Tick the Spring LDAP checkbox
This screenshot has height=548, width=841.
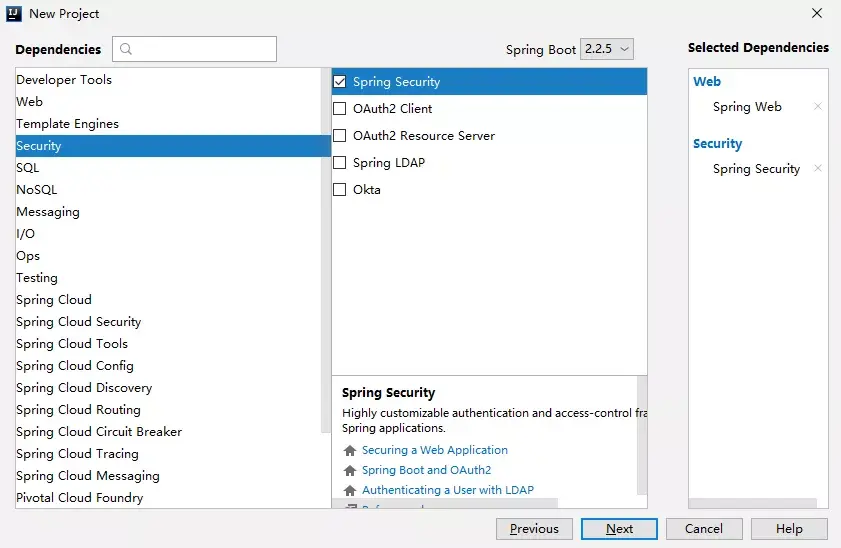(x=340, y=162)
